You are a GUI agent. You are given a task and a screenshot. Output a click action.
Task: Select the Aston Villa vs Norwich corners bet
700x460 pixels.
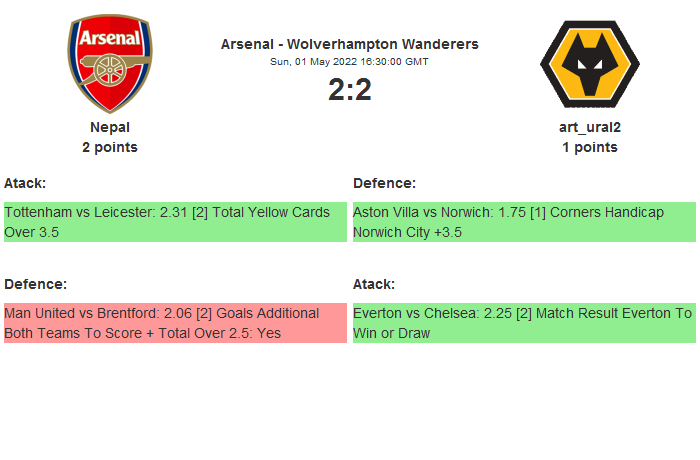pyautogui.click(x=524, y=222)
